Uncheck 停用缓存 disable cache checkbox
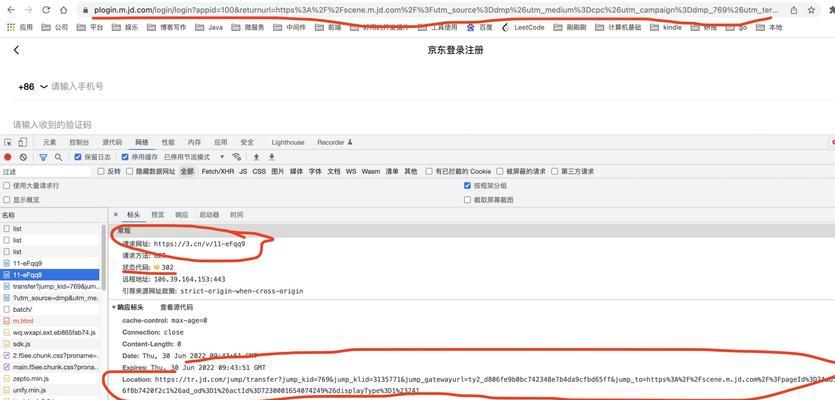Image resolution: width=835 pixels, height=400 pixels. tap(125, 157)
